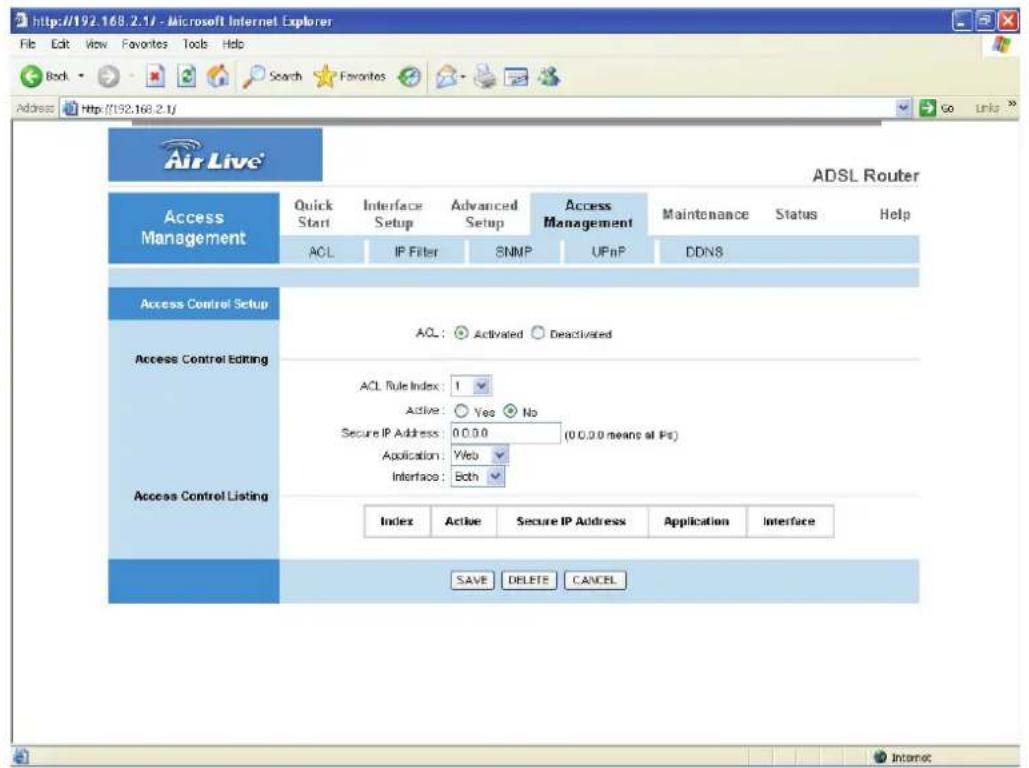This screenshot has height=768, width=1029.
Task: Open router Help tab
Action: point(895,214)
